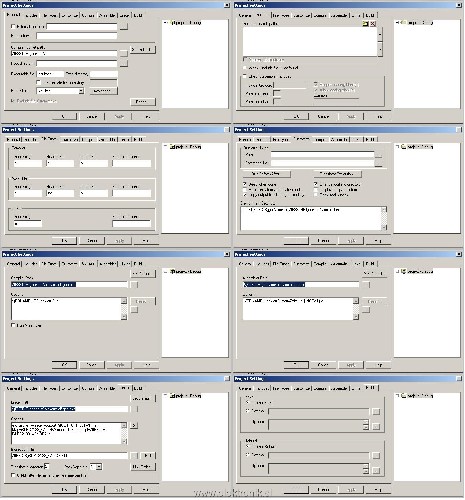Click the yellow new-folder icon above the paths list
Image resolution: width=465 pixels, height=500 pixels.
[366, 24]
